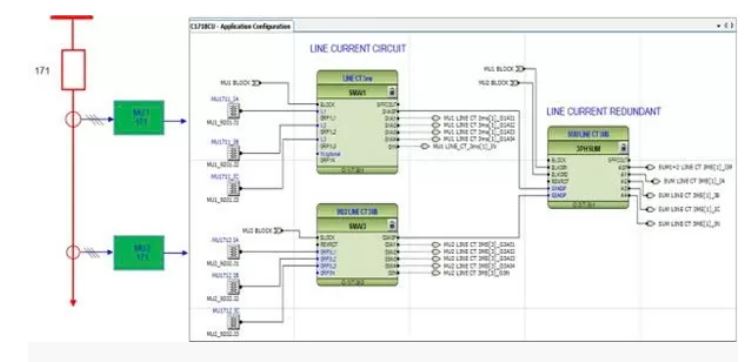Screen dimensions: 754x362
Task: Select the MU1712_IA hardware input channel icon
Action: (233, 251)
